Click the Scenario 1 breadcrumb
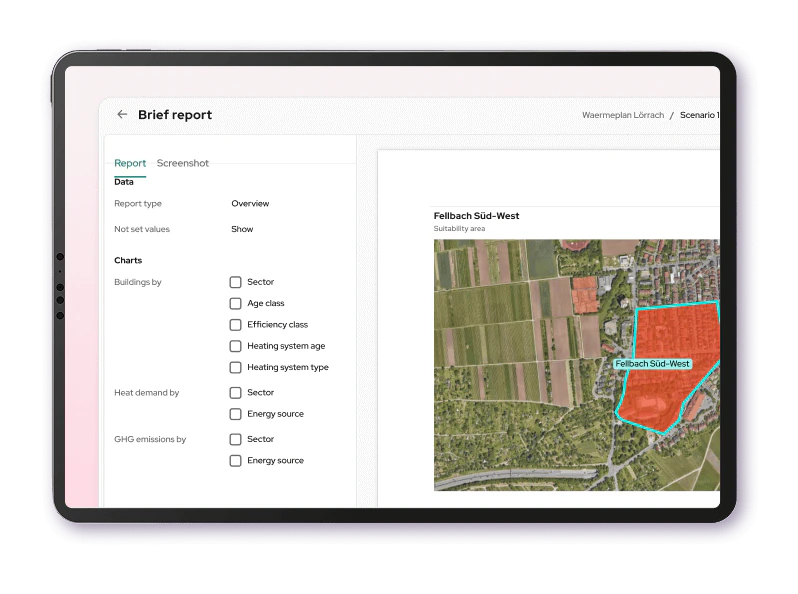Image resolution: width=798 pixels, height=594 pixels. 698,115
